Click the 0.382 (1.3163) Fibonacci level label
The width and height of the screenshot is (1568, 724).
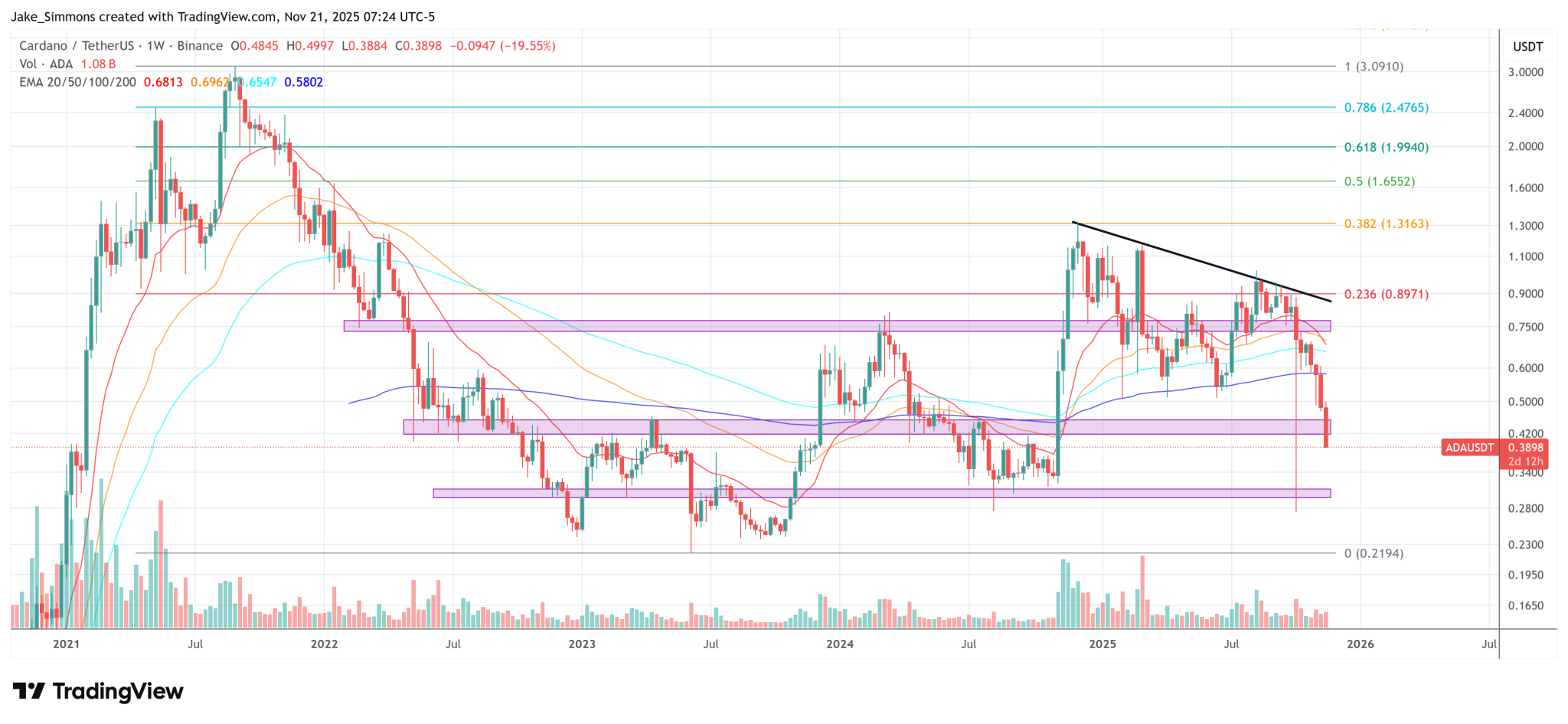[1386, 224]
